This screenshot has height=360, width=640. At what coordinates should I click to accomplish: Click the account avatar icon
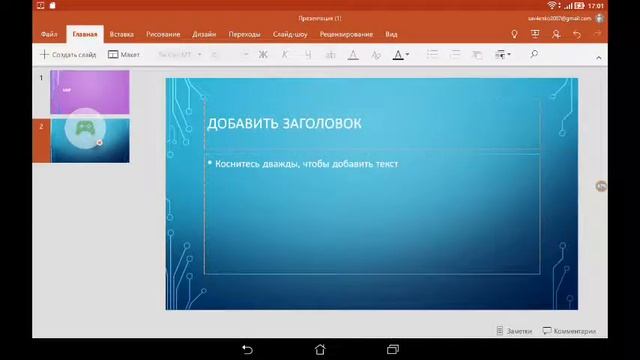pyautogui.click(x=600, y=18)
